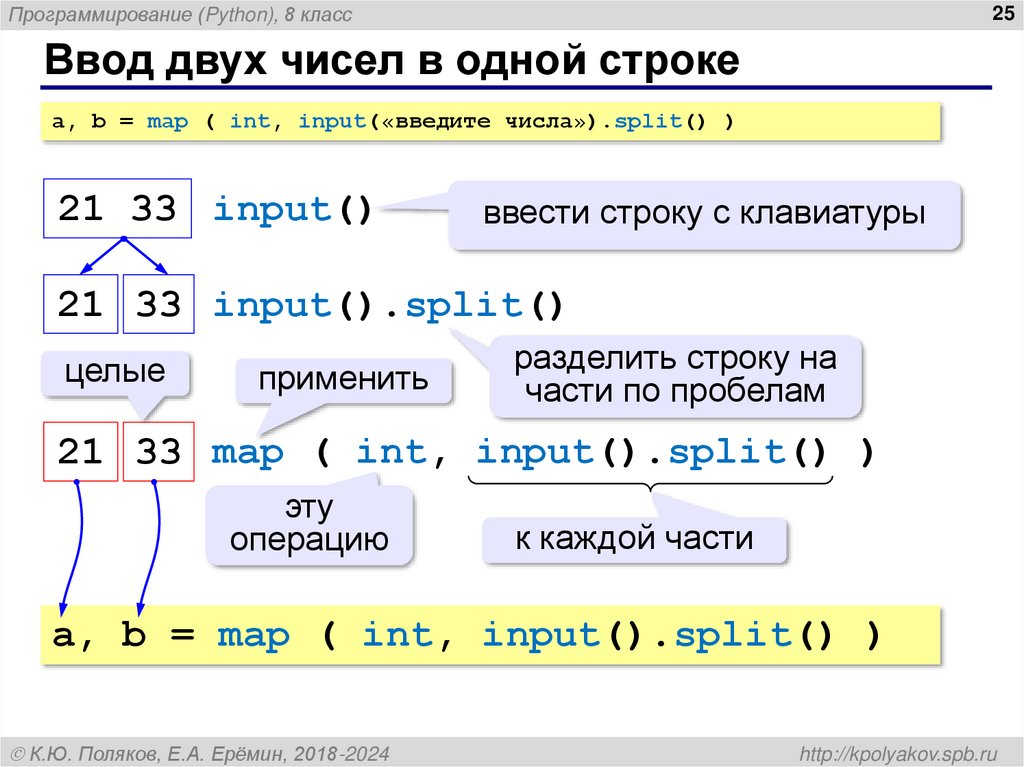The width and height of the screenshot is (1024, 767).
Task: Click the blue-bordered split box with 21
Action: tap(80, 304)
